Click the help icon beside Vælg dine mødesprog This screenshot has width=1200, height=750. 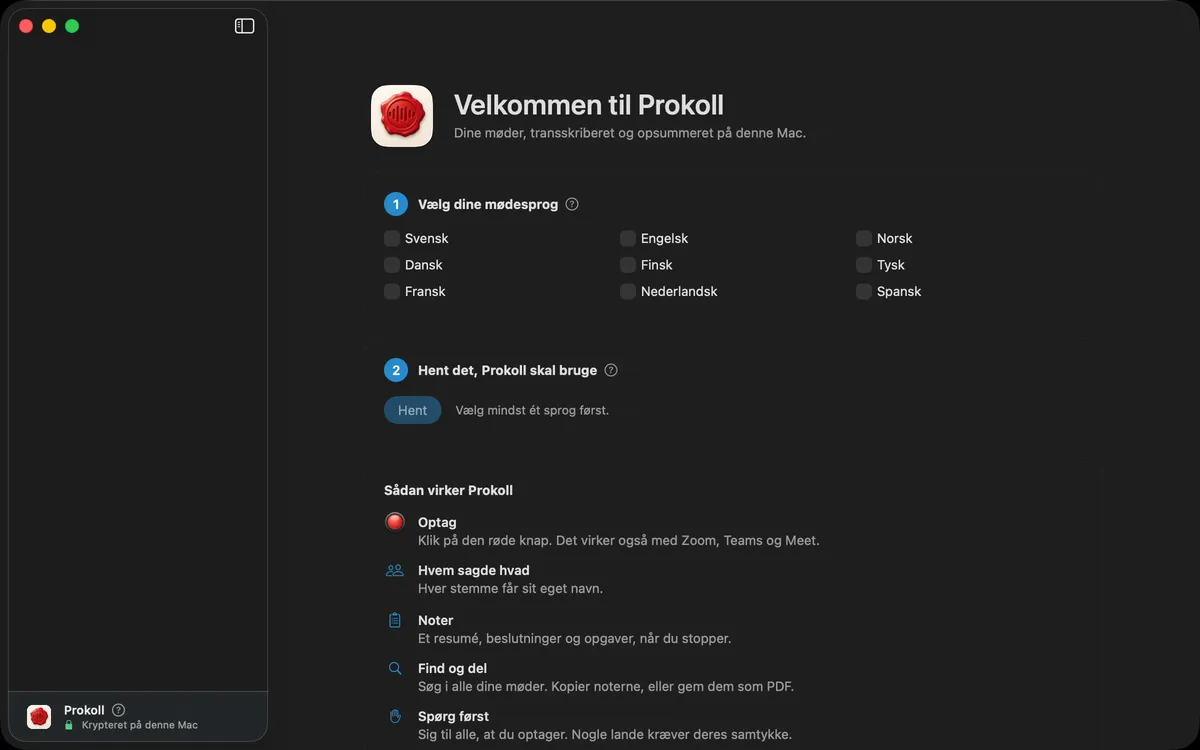pos(572,204)
